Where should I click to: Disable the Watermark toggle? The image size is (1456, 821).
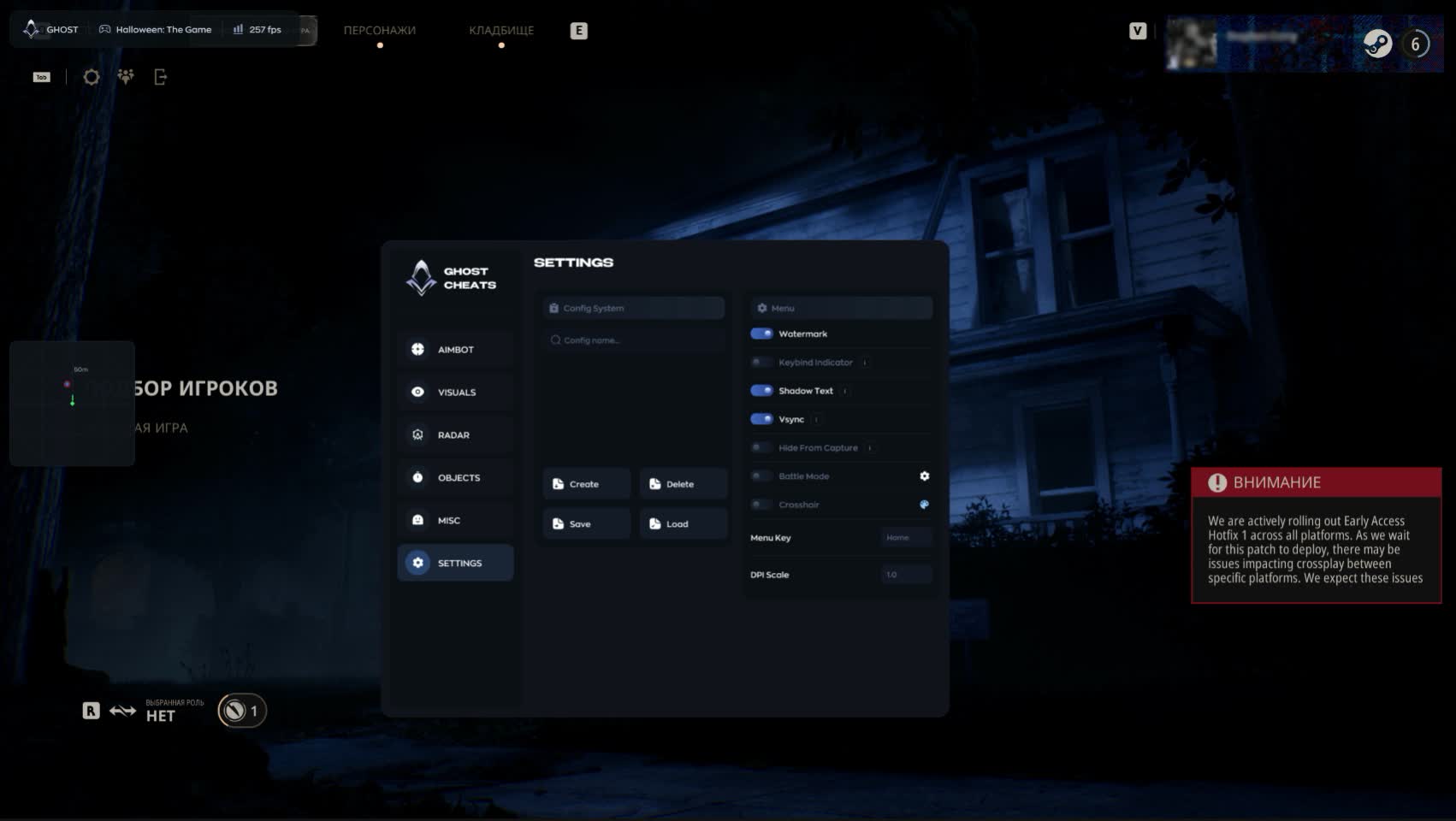pyautogui.click(x=761, y=334)
